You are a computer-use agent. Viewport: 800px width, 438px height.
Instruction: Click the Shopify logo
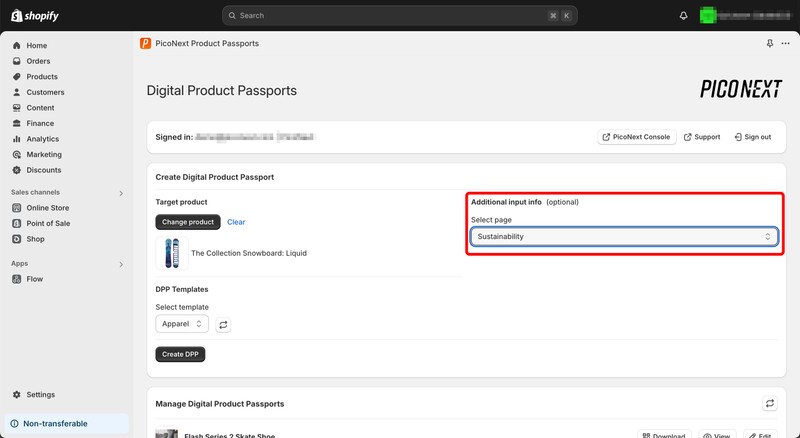pyautogui.click(x=36, y=16)
